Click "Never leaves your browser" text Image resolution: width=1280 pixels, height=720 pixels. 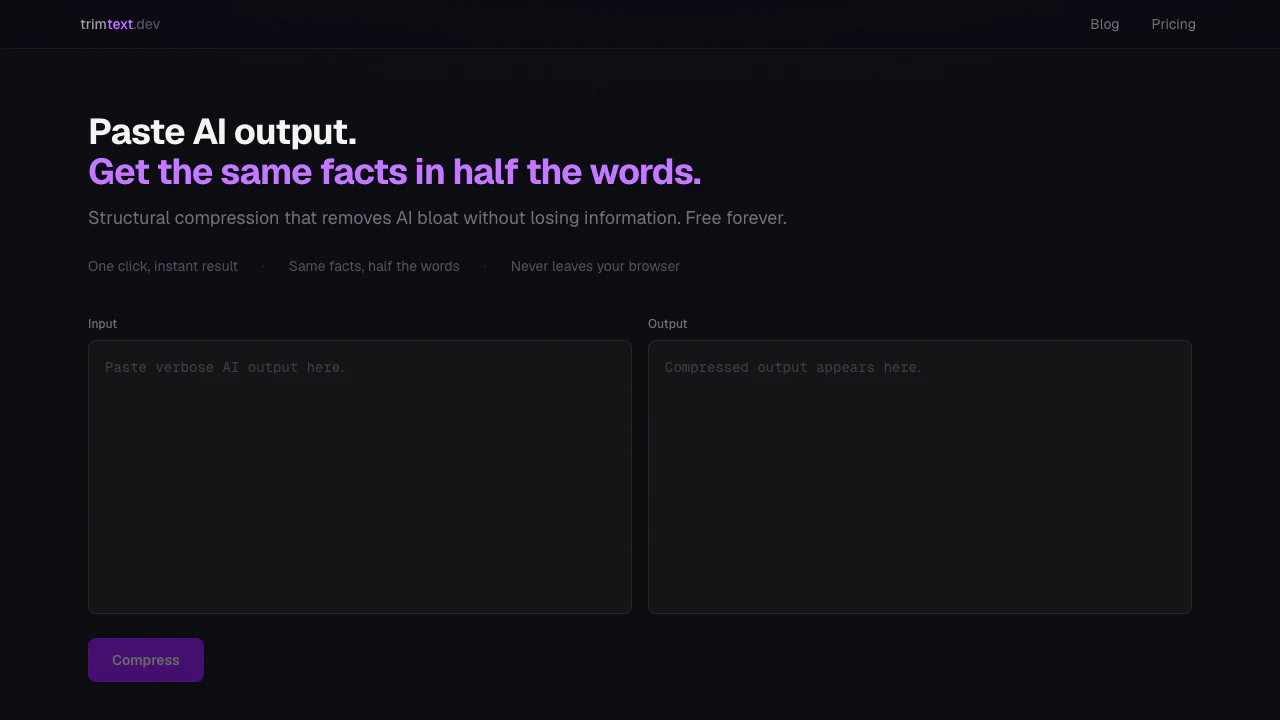coord(595,266)
